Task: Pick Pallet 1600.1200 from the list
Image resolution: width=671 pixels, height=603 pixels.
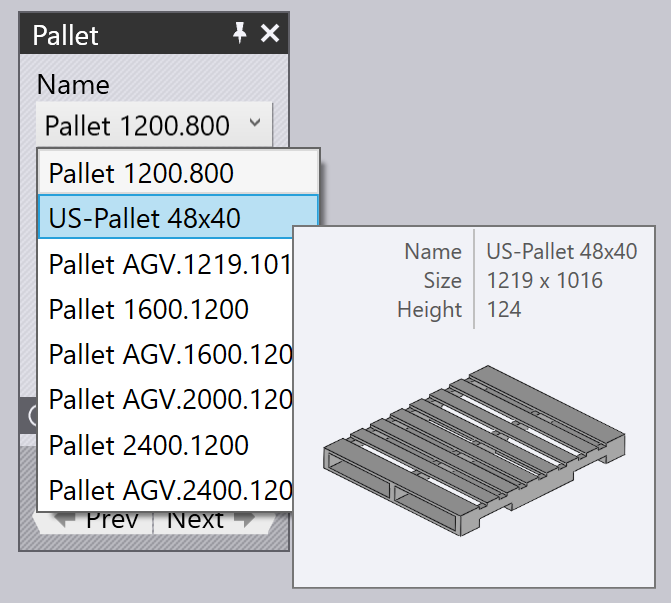Action: (x=166, y=309)
